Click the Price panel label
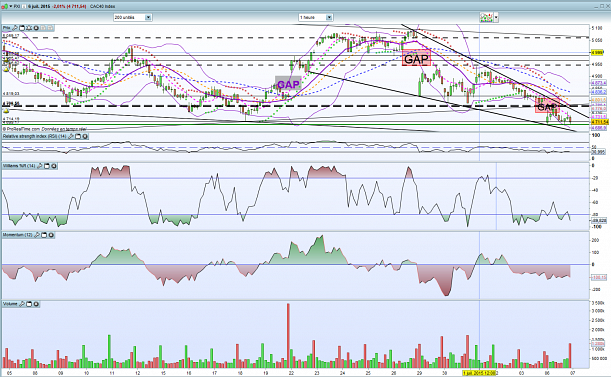Viewport: 611px width, 377px height. pos(7,28)
